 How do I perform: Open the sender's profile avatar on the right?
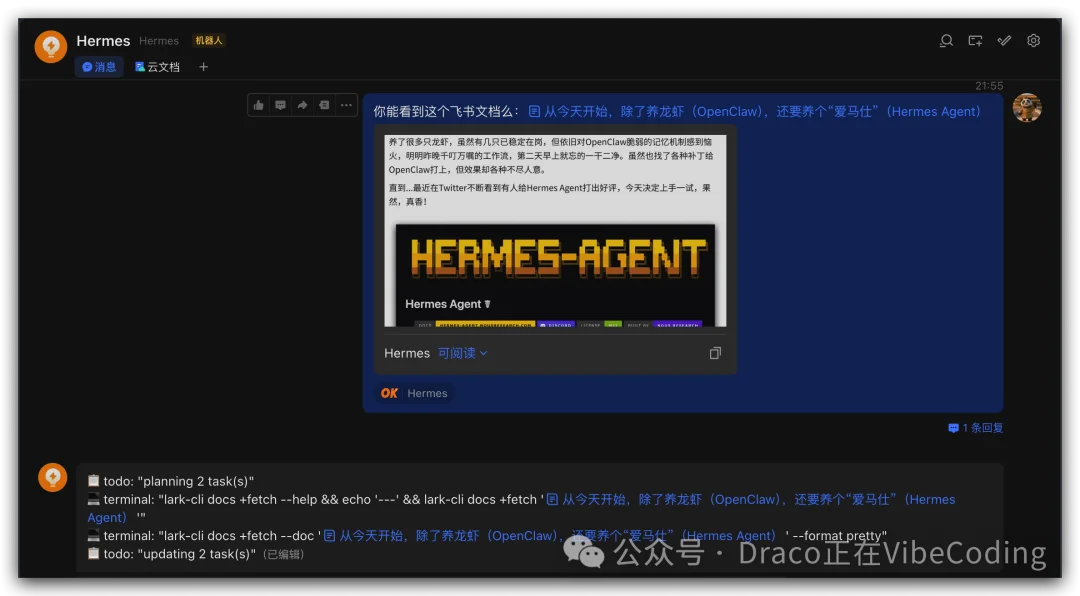pyautogui.click(x=1029, y=107)
